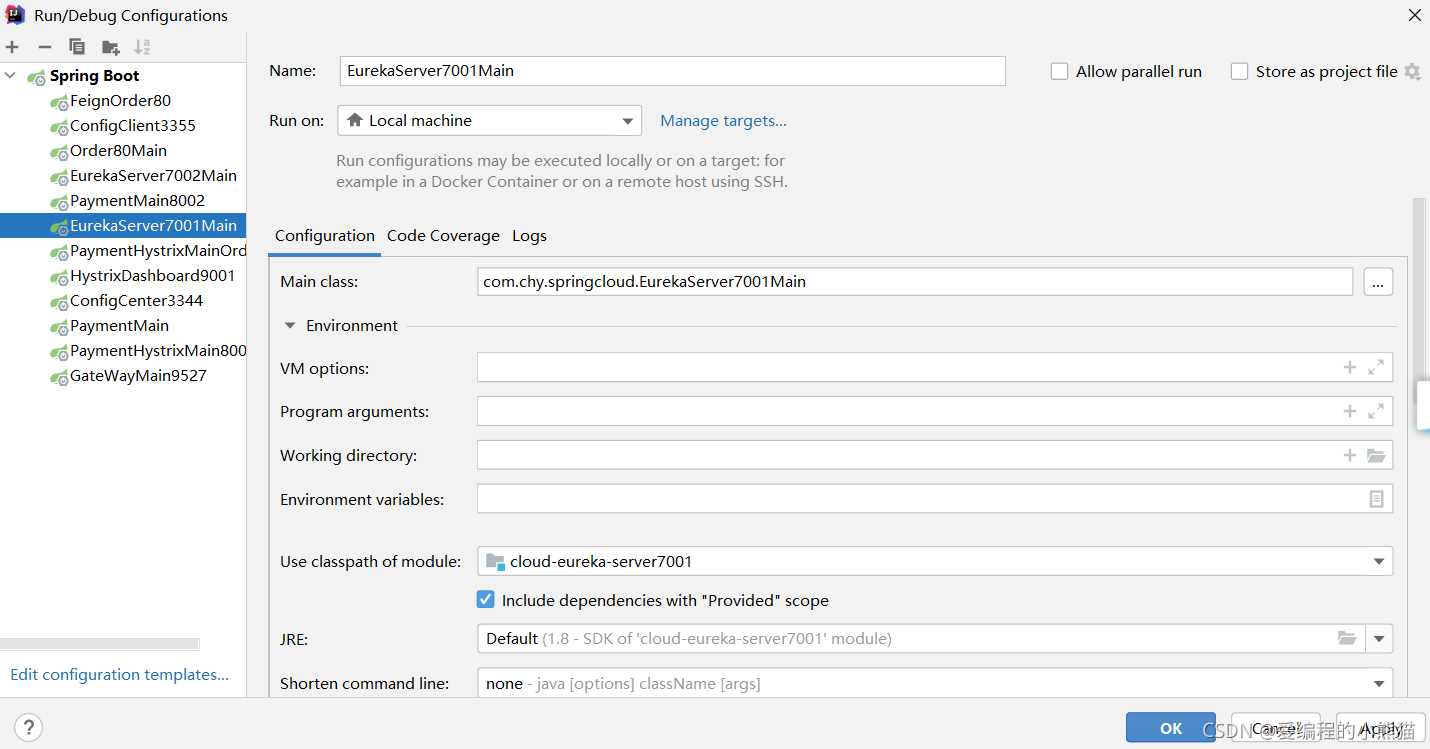1430x749 pixels.
Task: Click the Copy Configuration icon
Action: 77,47
